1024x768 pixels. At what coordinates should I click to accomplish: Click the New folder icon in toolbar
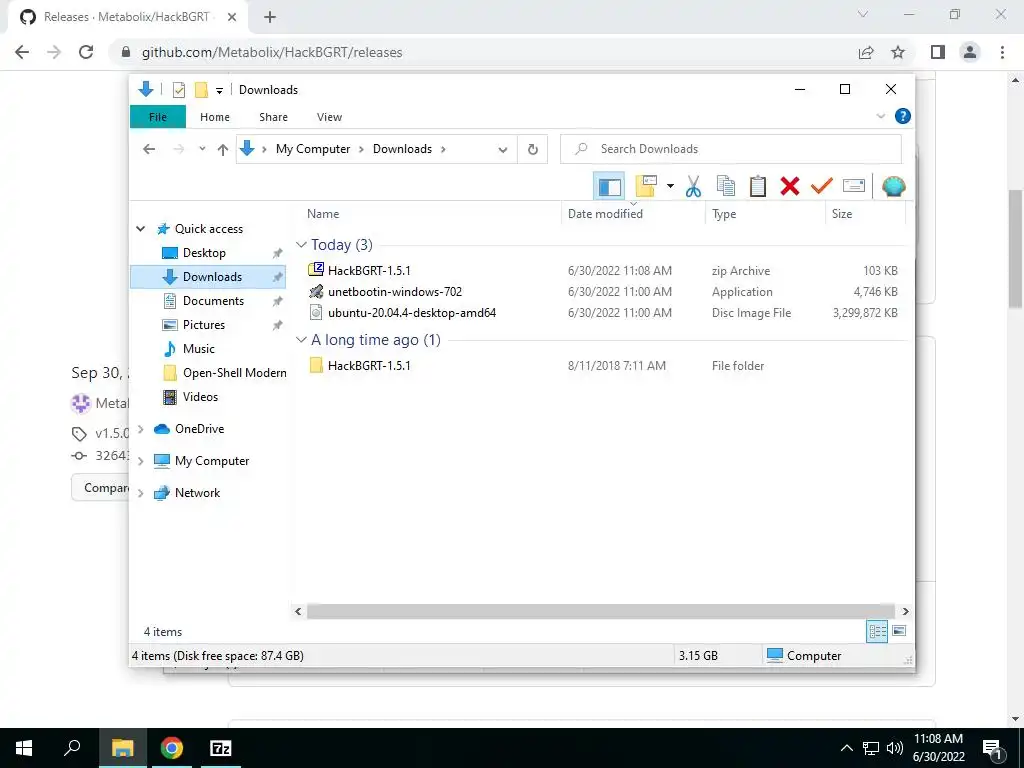[x=646, y=187]
